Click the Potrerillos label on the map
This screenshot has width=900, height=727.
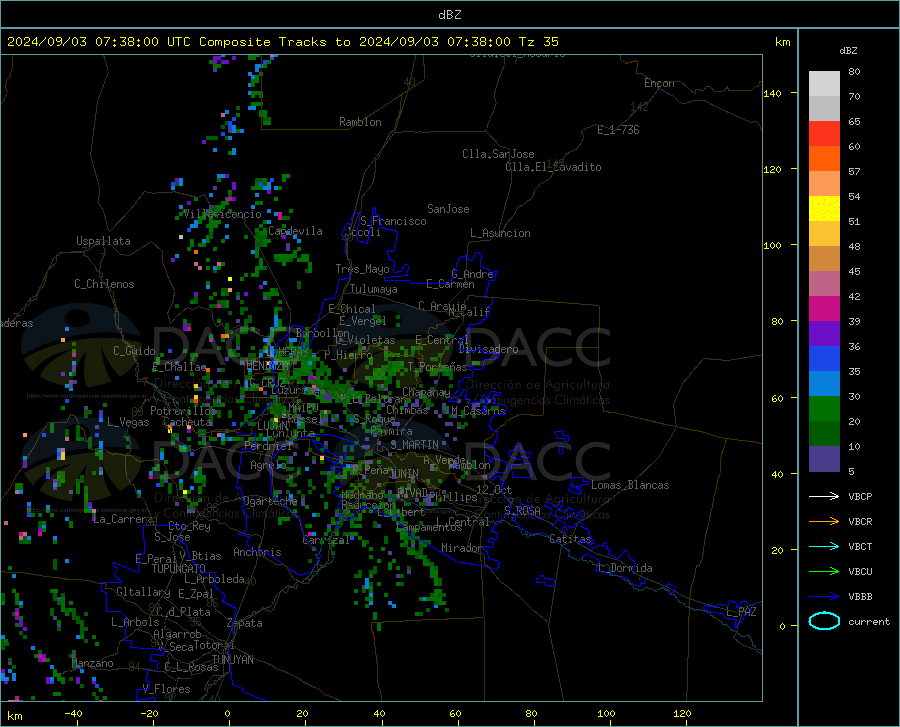(x=183, y=411)
